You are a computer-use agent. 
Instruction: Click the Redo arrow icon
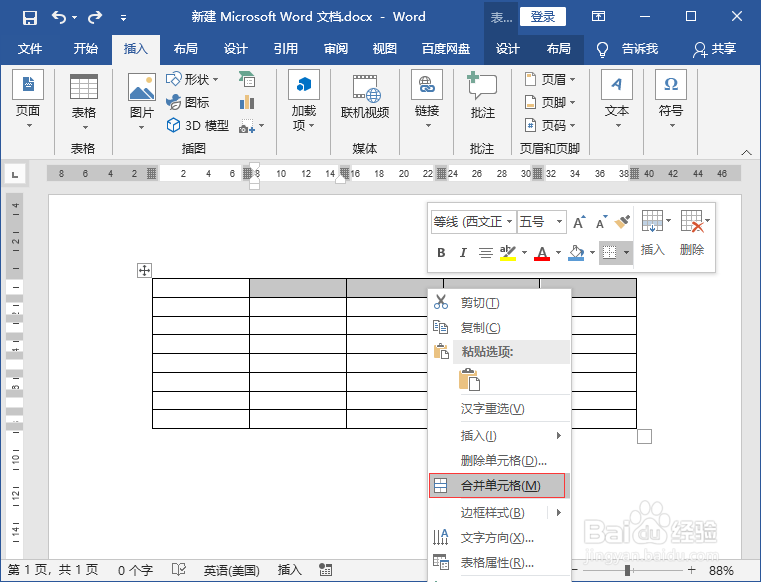[x=95, y=17]
